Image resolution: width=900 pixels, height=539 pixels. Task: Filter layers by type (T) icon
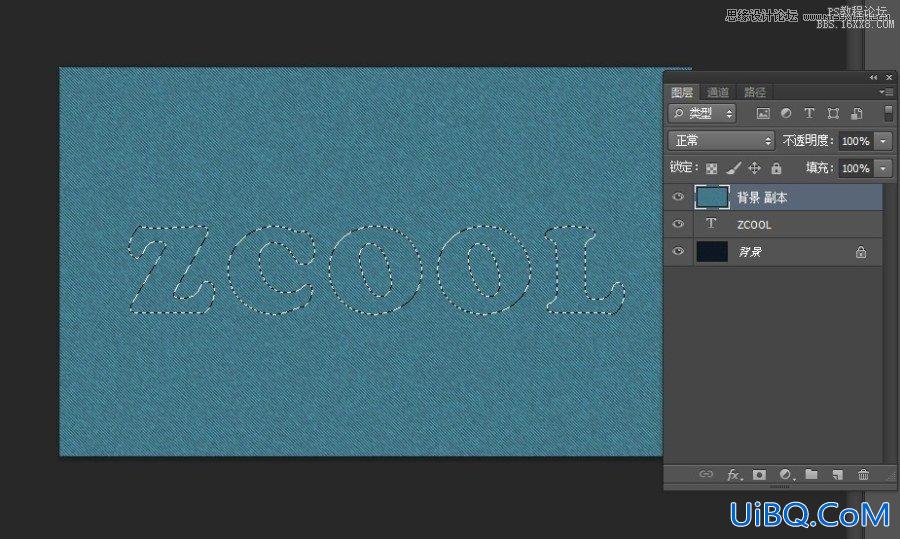[809, 114]
